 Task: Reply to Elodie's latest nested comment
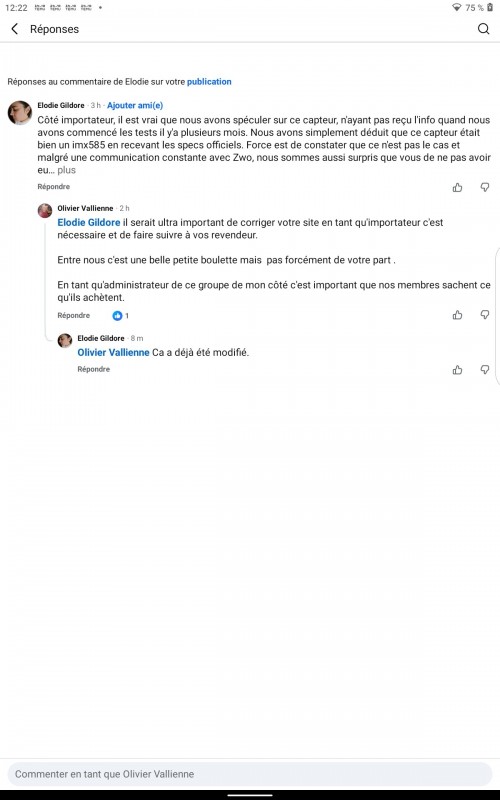click(x=93, y=369)
